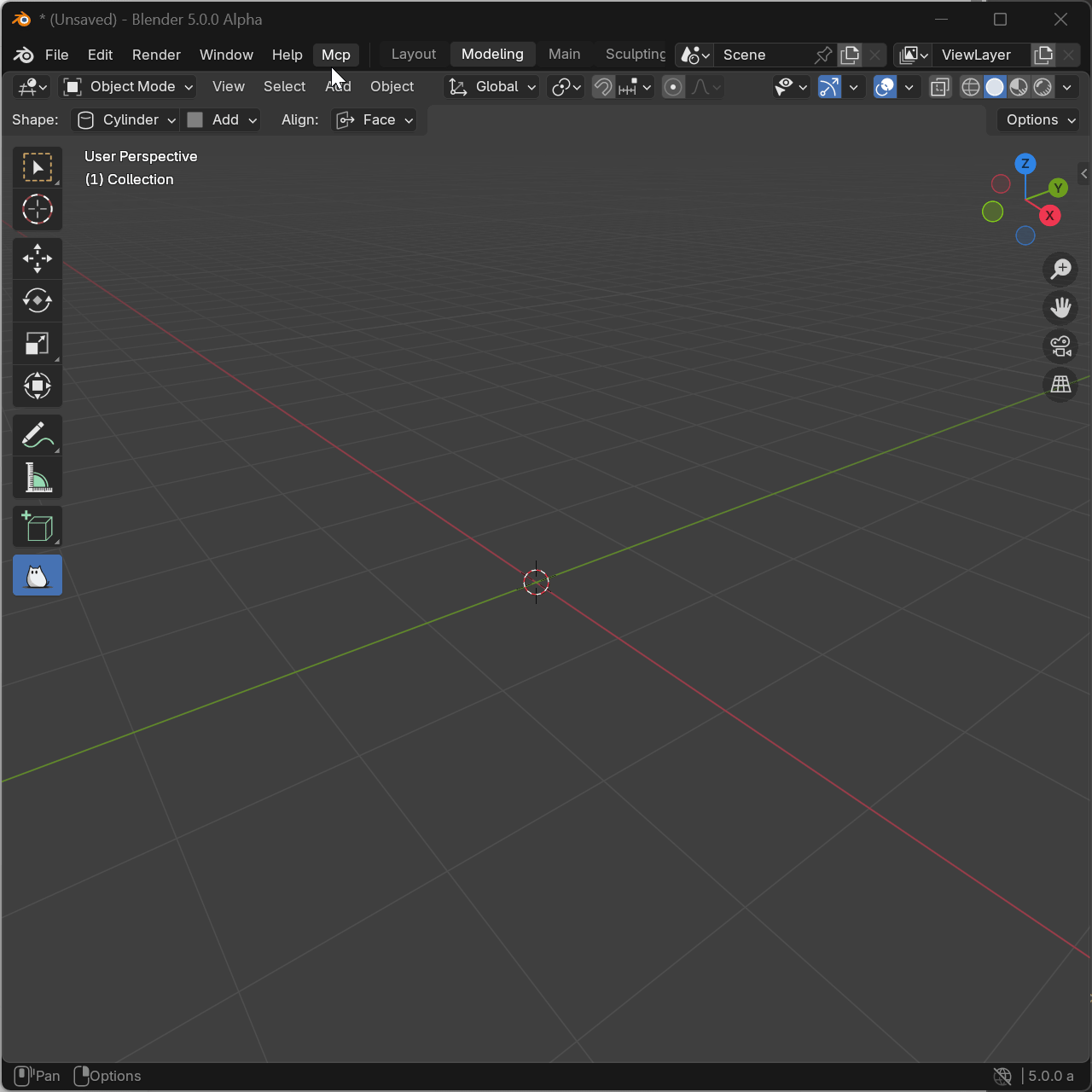1092x1092 pixels.
Task: Select the Scale tool
Action: pos(38,344)
